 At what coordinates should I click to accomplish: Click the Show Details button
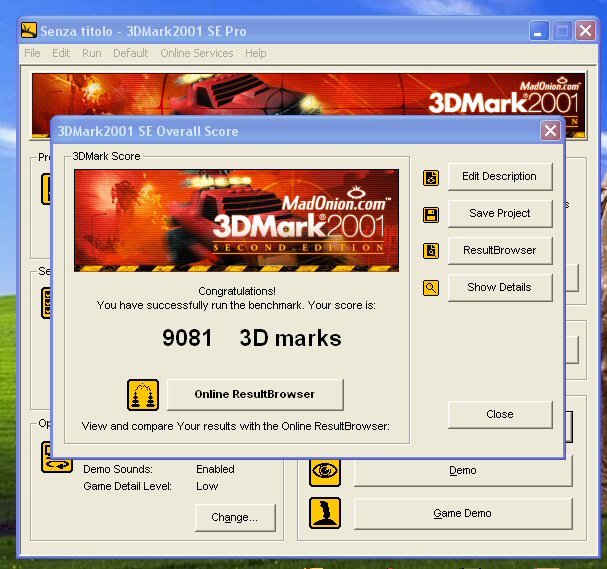(x=500, y=288)
